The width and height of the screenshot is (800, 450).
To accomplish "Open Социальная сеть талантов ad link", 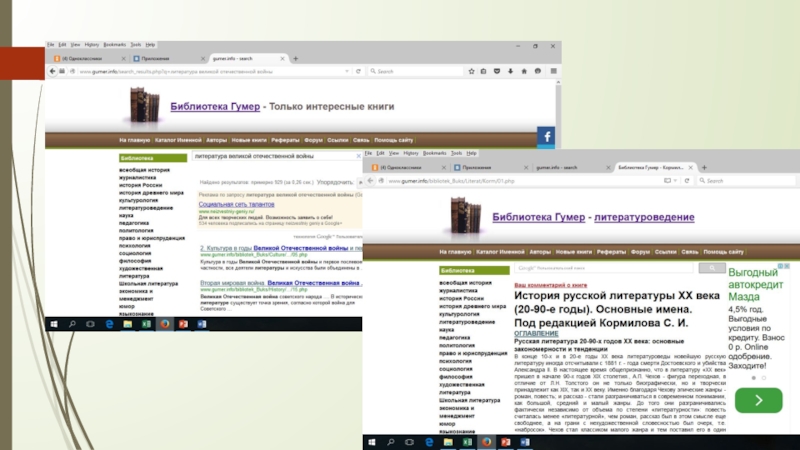I will [x=236, y=204].
